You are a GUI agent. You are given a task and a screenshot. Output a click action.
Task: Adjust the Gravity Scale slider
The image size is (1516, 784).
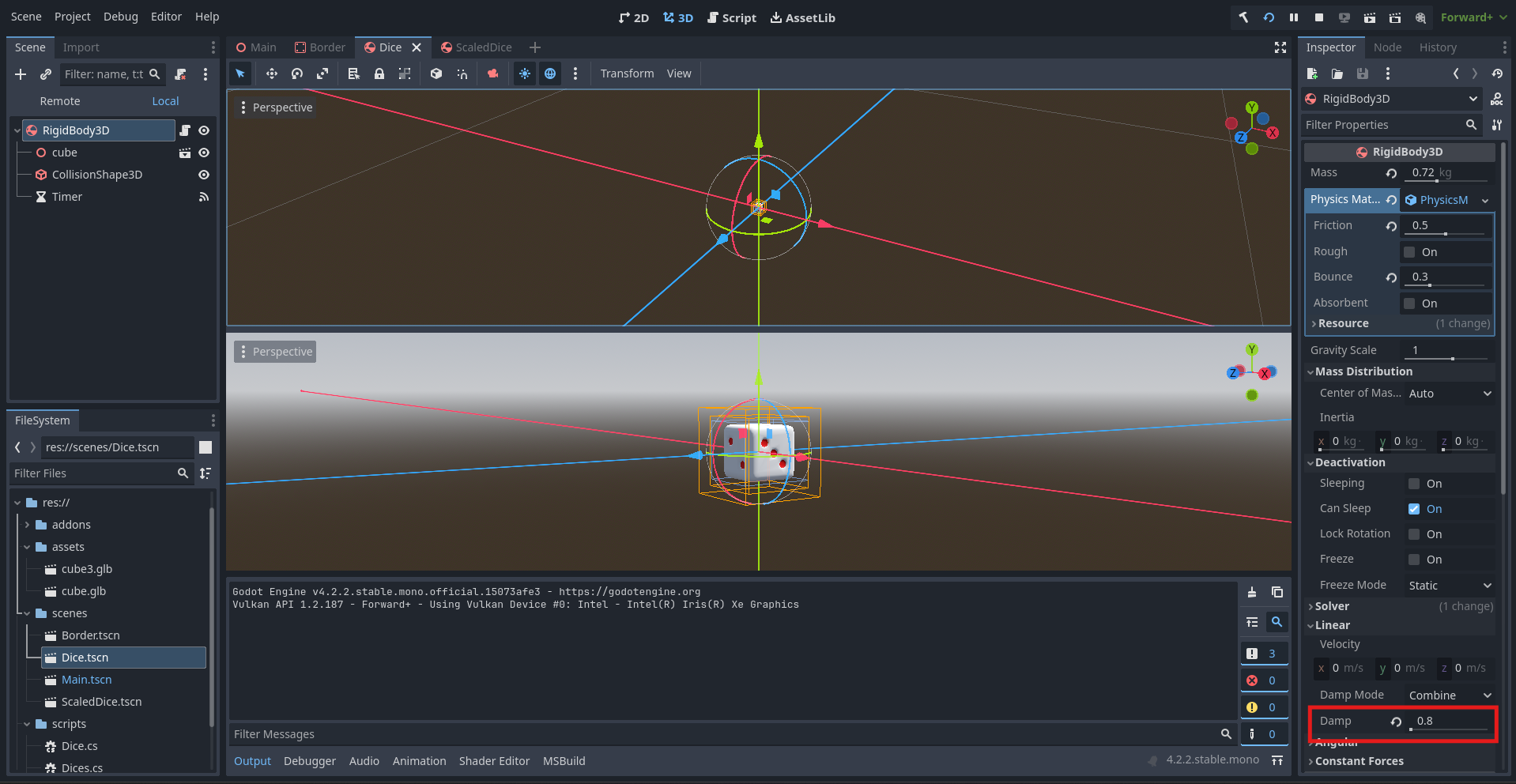pyautogui.click(x=1451, y=358)
